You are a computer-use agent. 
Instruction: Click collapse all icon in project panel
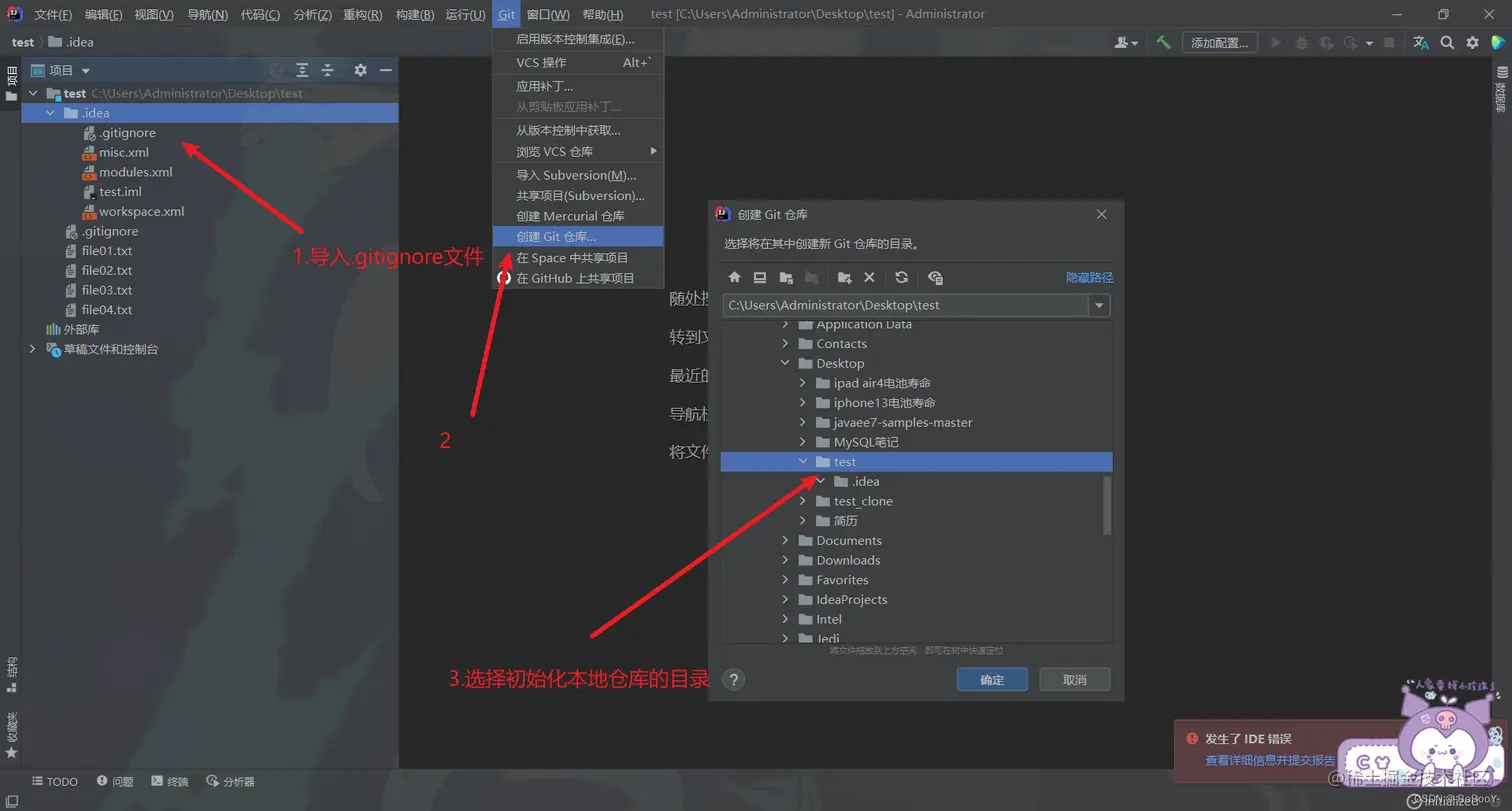[x=327, y=70]
